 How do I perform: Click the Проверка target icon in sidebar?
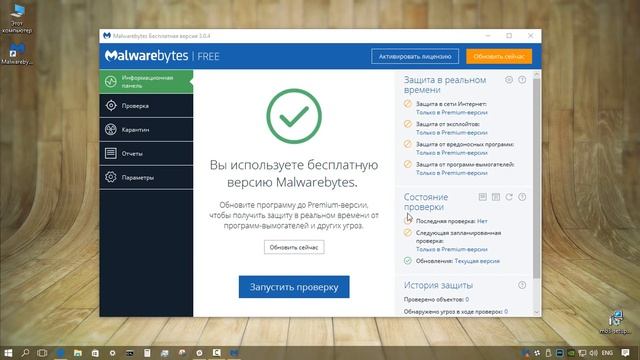111,106
